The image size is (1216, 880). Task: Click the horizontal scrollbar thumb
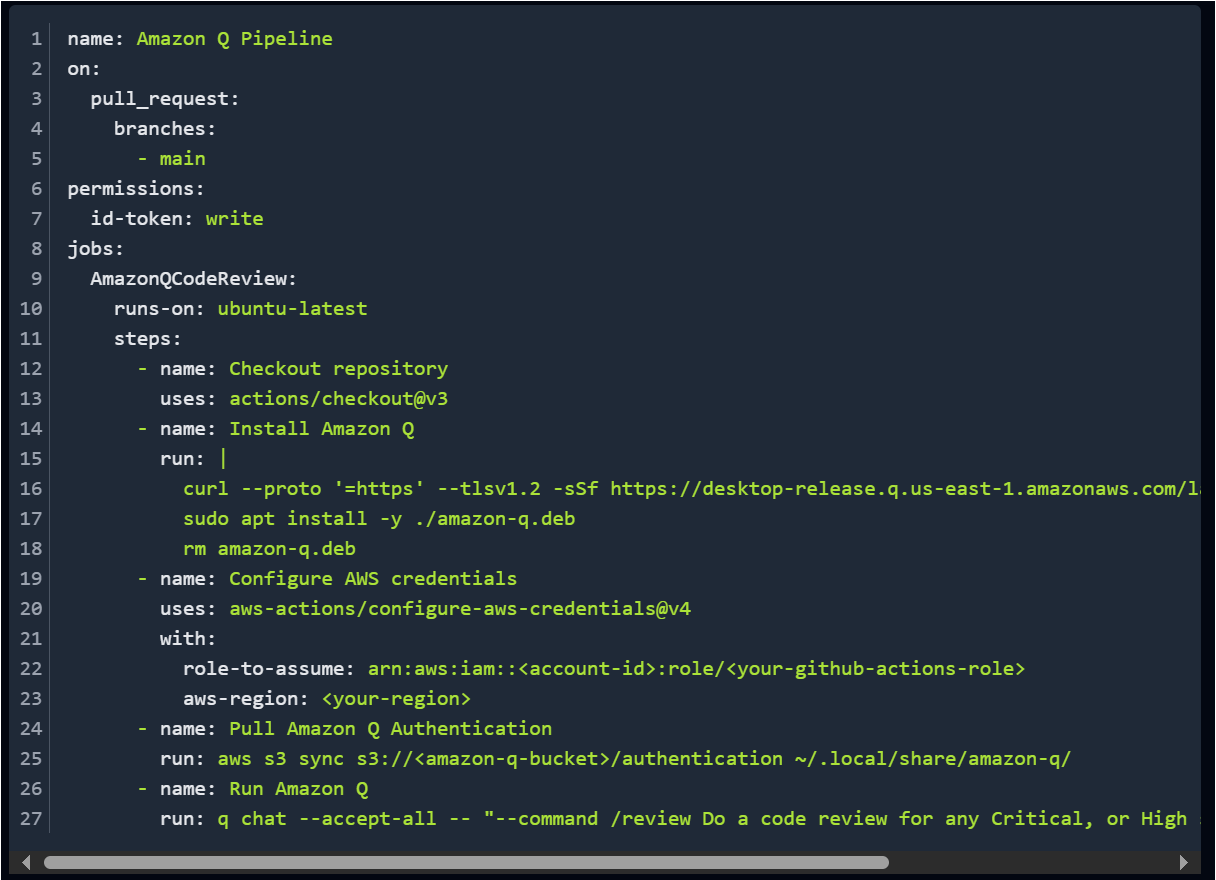(466, 862)
